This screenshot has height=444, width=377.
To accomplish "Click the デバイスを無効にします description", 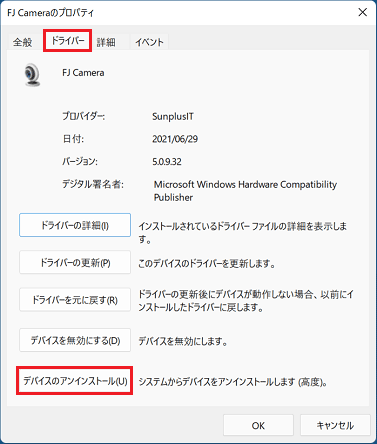I will pos(183,341).
